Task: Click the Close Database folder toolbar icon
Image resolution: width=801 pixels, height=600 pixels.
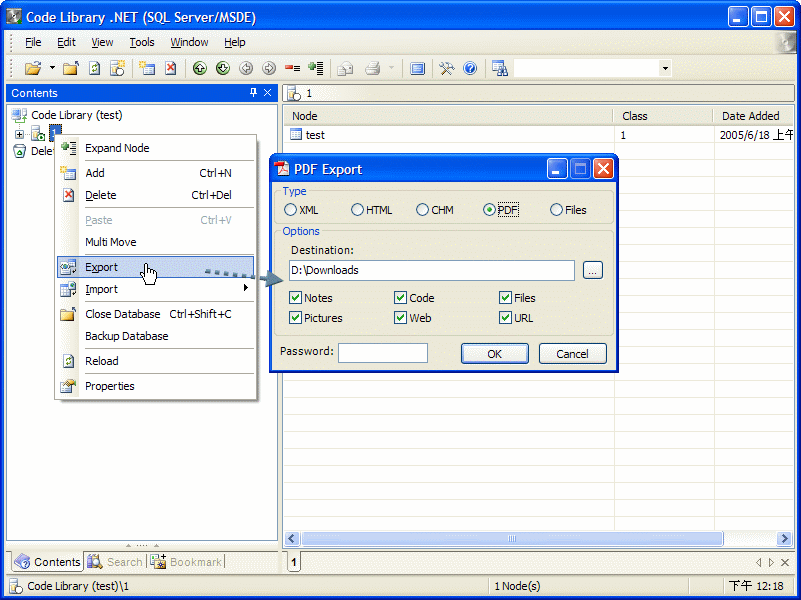Action: click(70, 68)
